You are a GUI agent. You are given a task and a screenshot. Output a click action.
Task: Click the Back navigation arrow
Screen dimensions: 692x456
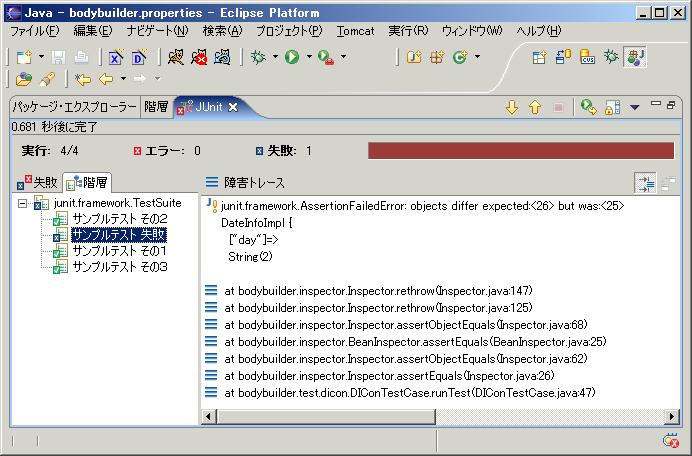pyautogui.click(x=106, y=79)
